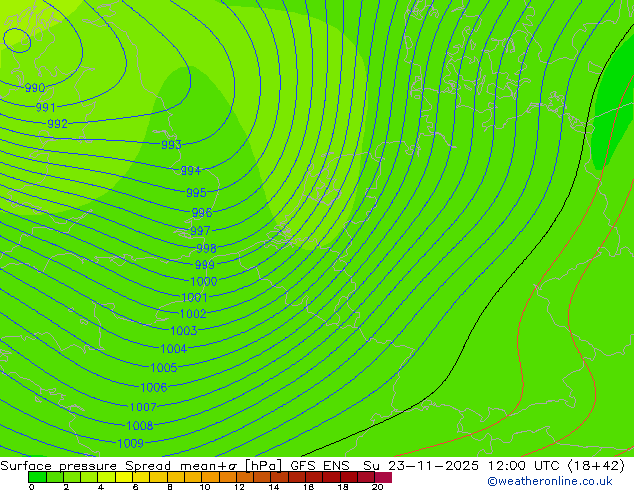Click the 991 isobar label
This screenshot has width=634, height=490.
coord(46,107)
